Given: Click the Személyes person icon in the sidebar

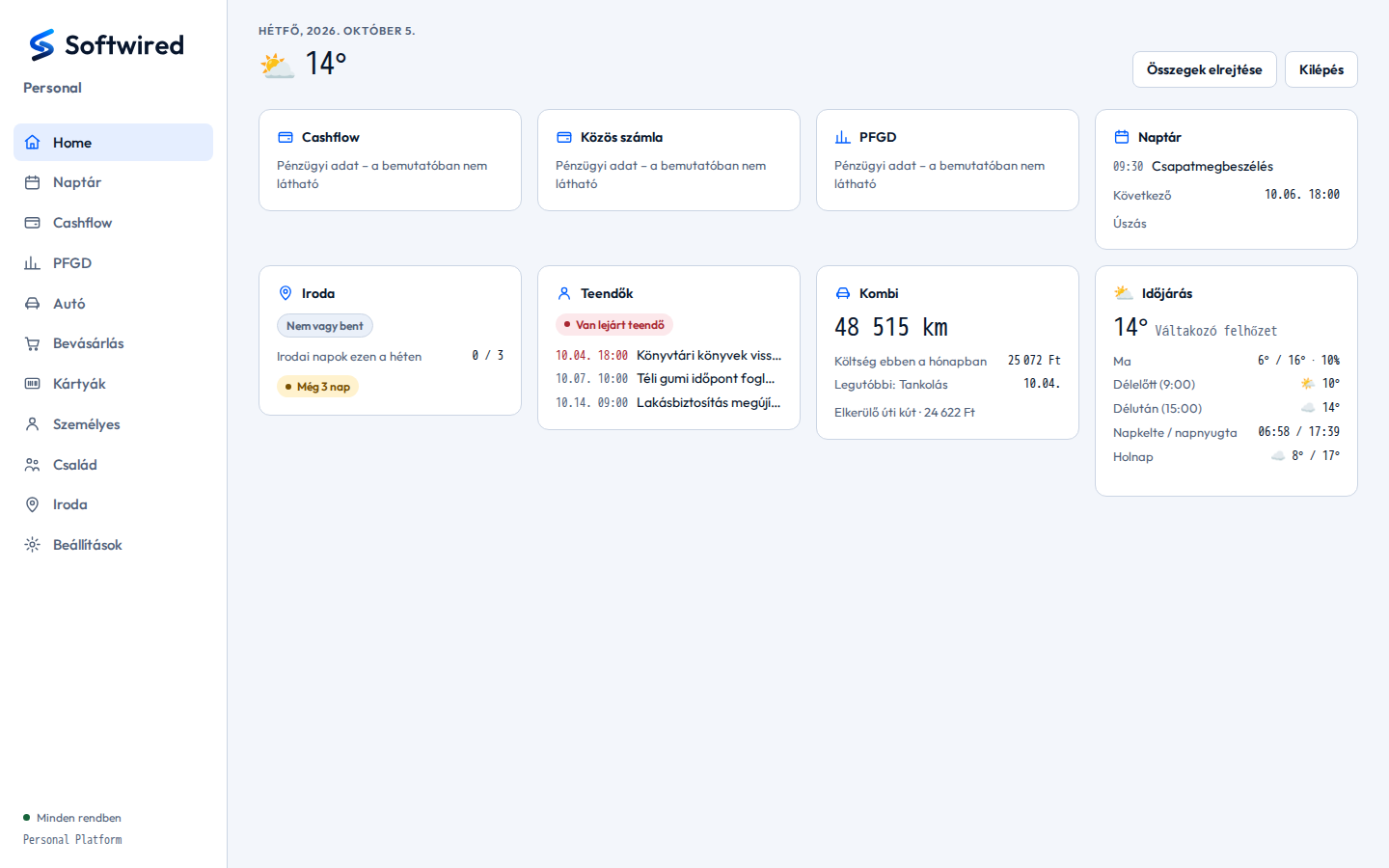Looking at the screenshot, I should point(33,424).
